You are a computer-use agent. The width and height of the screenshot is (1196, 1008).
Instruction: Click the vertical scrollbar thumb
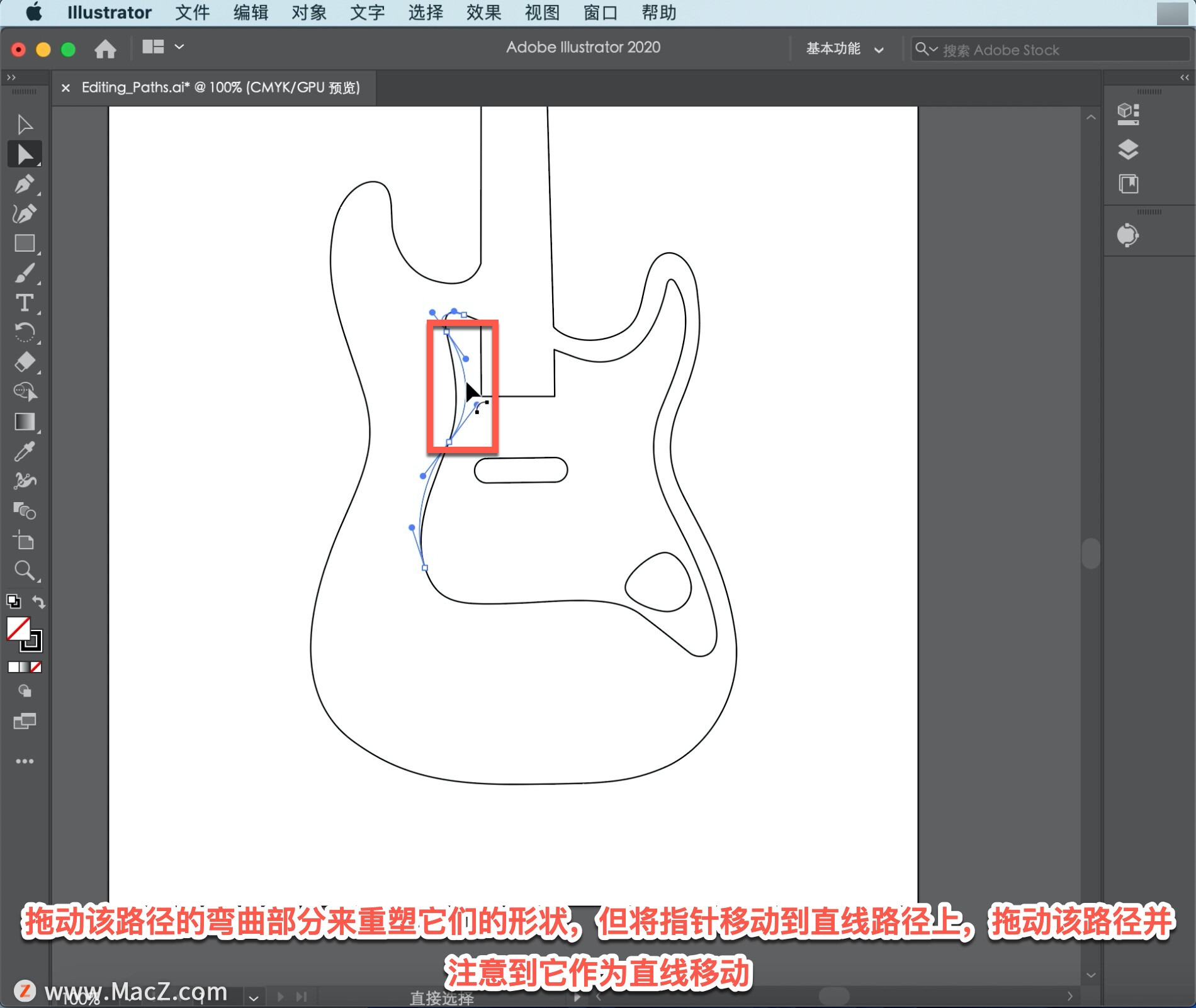tap(1091, 553)
